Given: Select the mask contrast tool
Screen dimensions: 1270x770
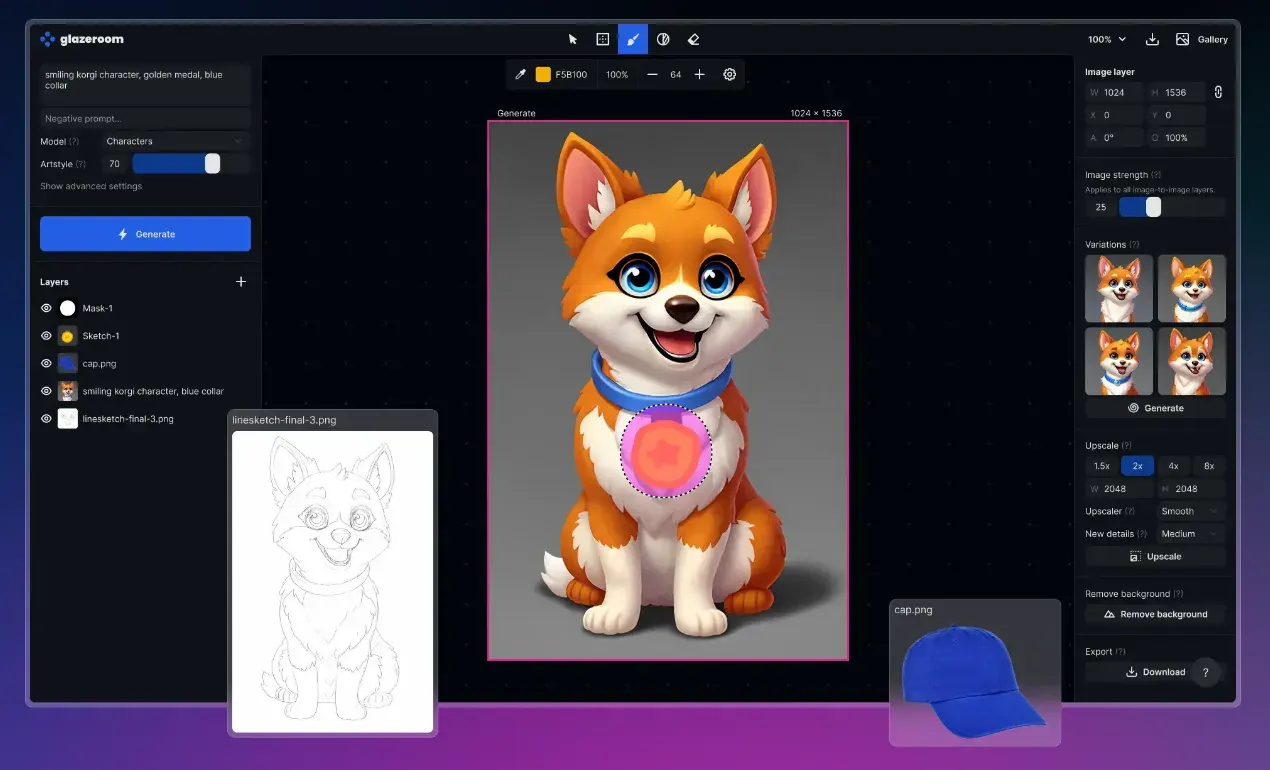Looking at the screenshot, I should tap(663, 39).
